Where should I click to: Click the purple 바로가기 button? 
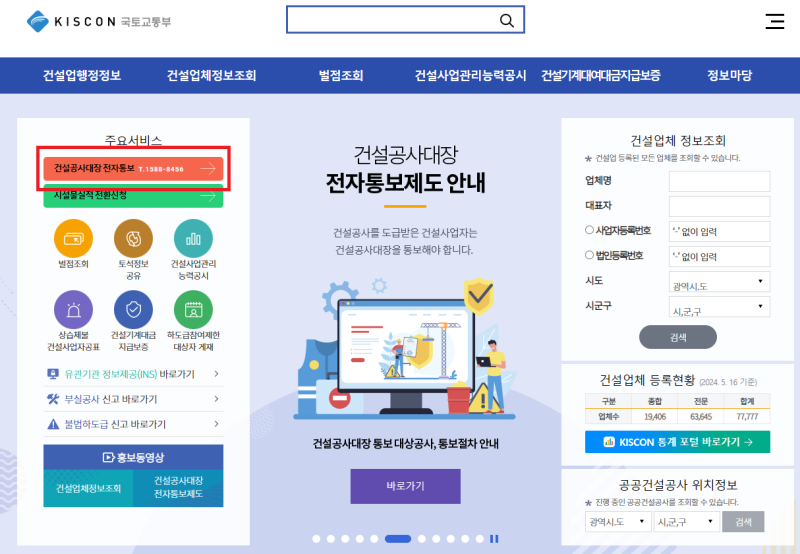[405, 486]
